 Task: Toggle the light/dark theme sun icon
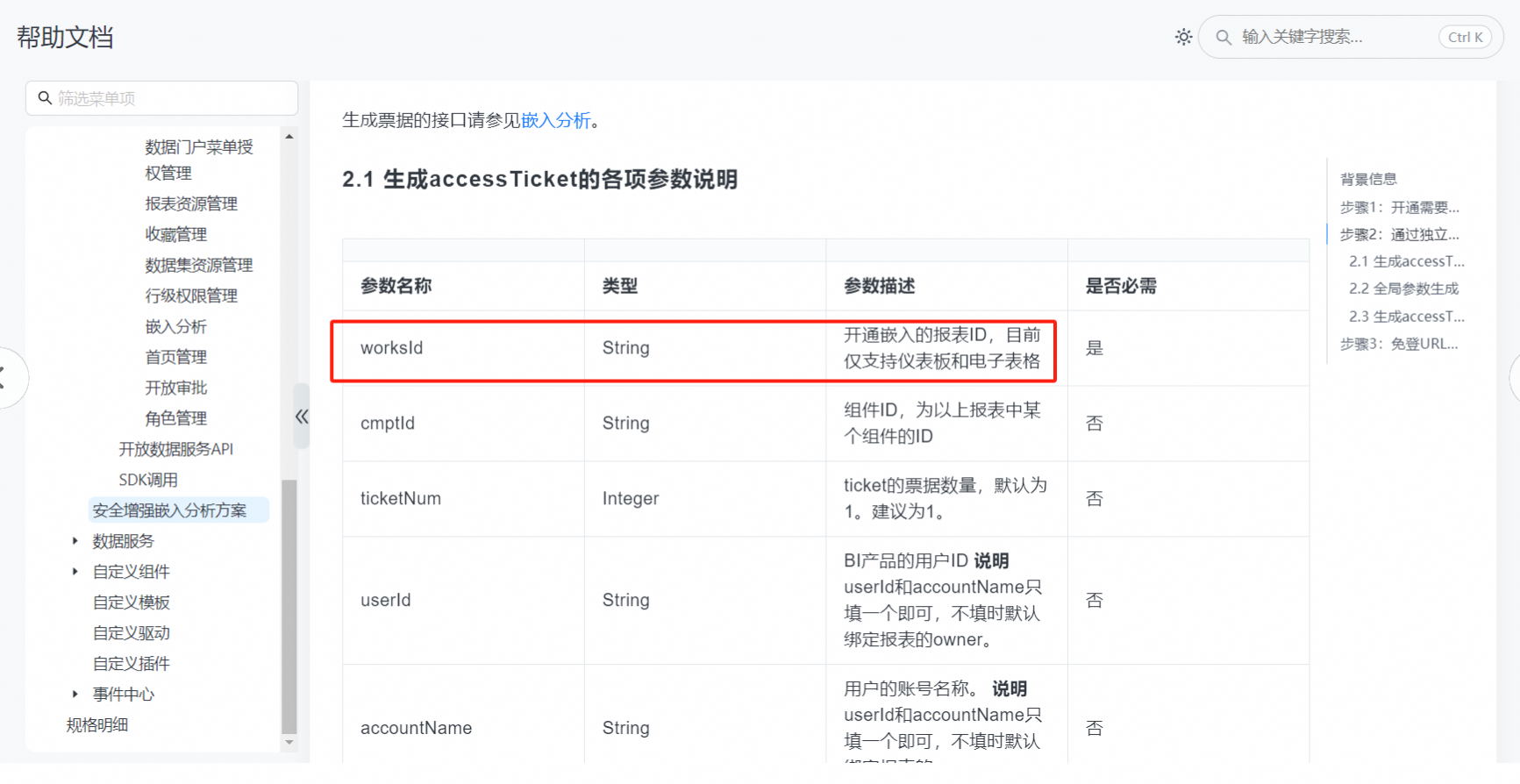coord(1183,37)
